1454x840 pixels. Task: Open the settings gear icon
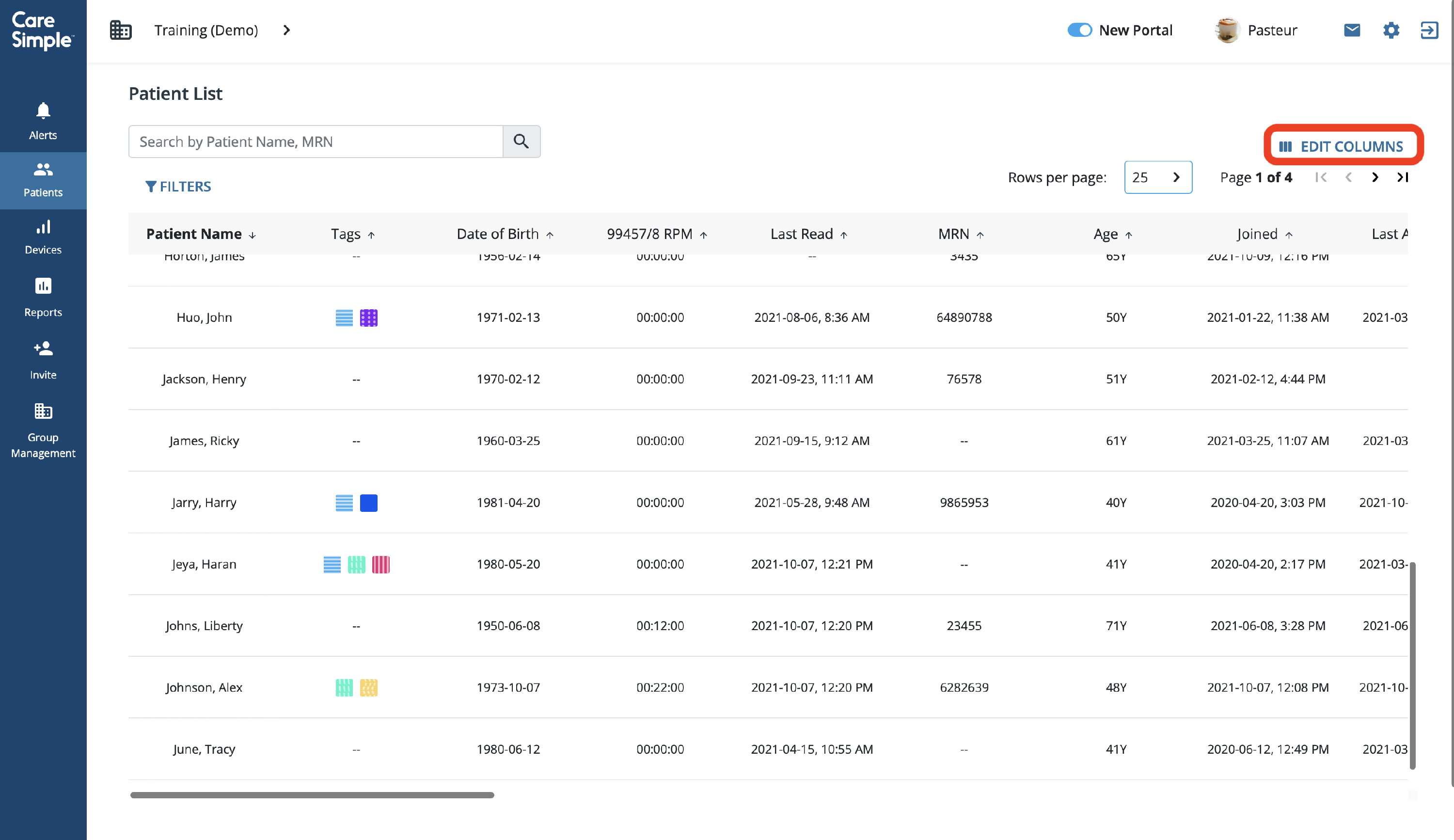pos(1391,30)
